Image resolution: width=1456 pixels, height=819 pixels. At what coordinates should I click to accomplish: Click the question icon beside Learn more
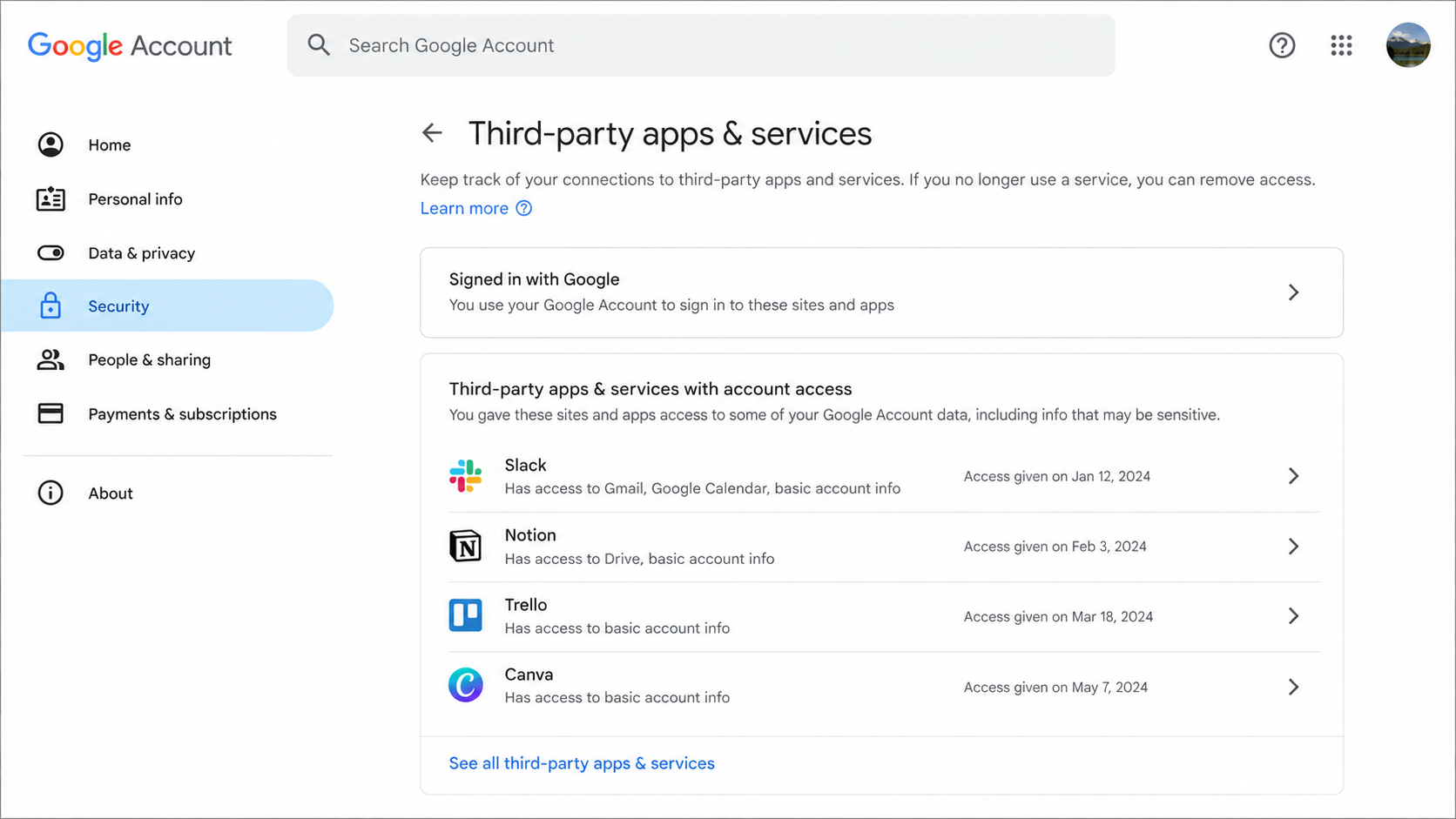[x=523, y=208]
